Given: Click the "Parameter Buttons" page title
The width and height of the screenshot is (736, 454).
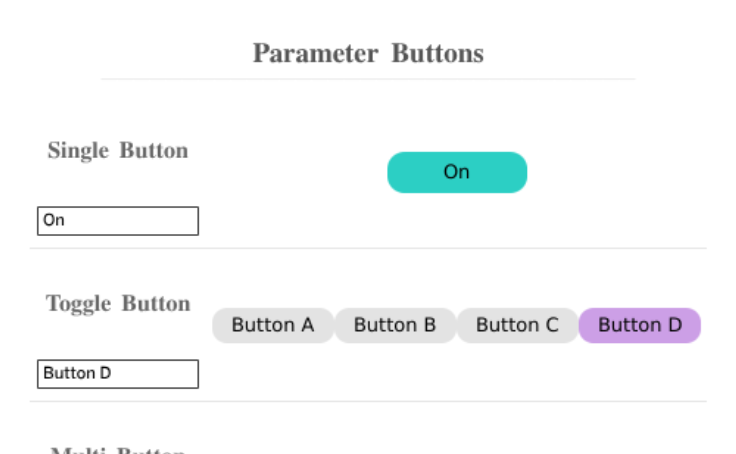Looking at the screenshot, I should point(368,53).
